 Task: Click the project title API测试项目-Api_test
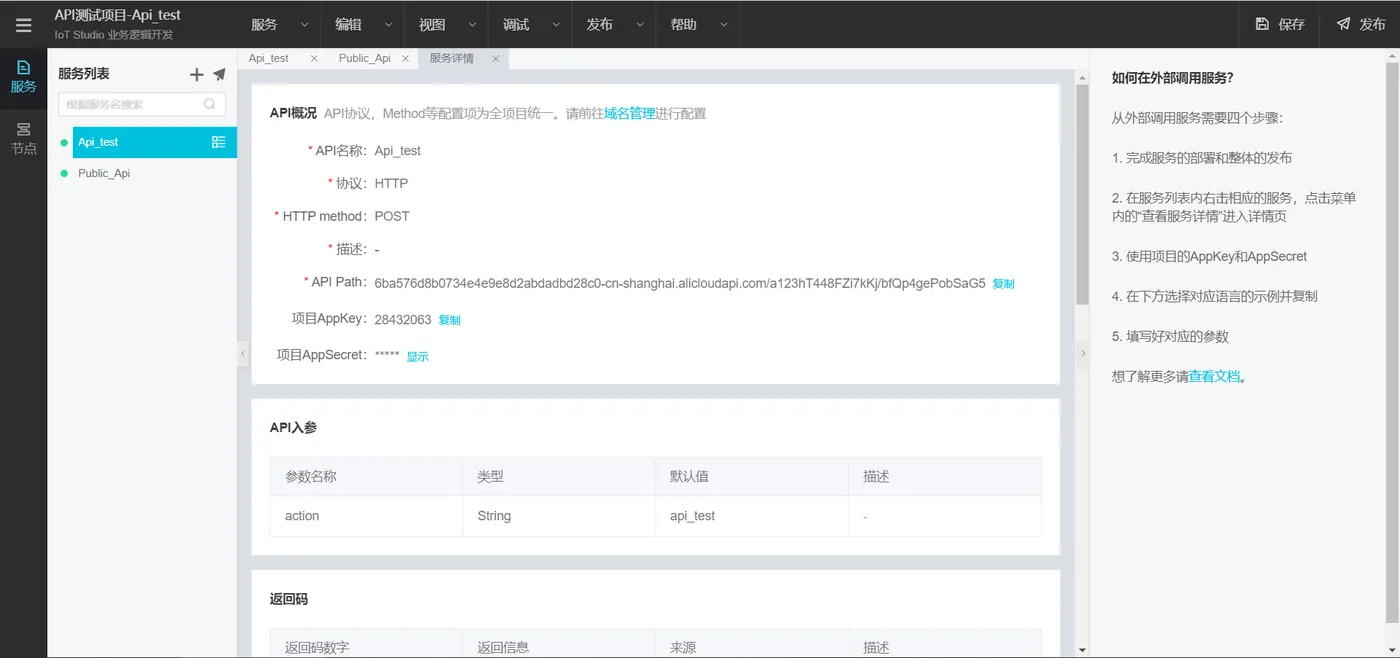pos(118,16)
